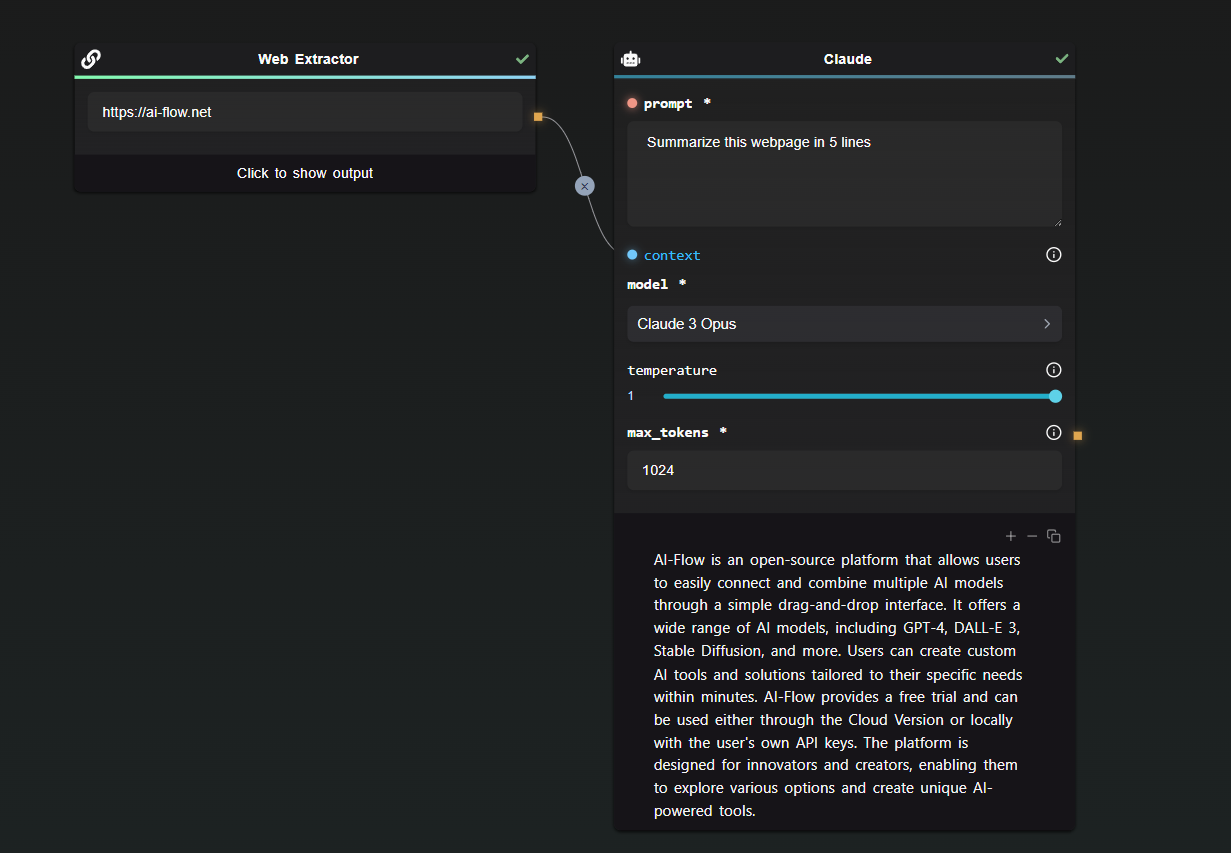Click the Web Extractor output handle
The height and width of the screenshot is (853, 1231).
(538, 117)
